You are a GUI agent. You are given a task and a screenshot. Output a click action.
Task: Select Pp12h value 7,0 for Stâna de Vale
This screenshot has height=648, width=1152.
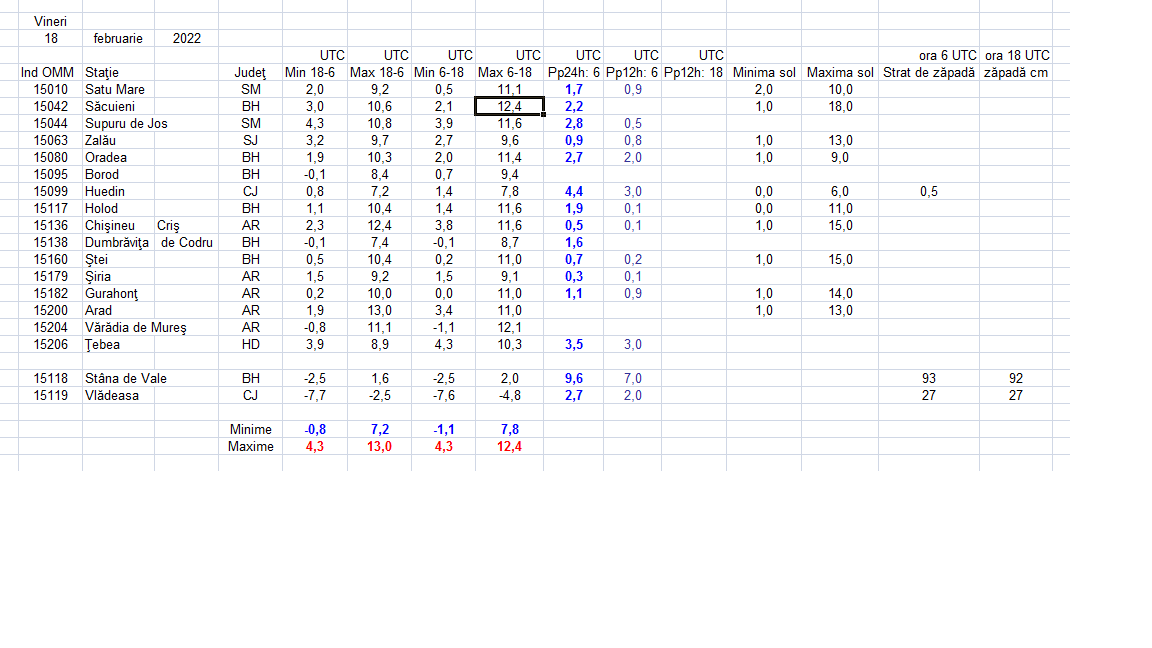pos(633,378)
